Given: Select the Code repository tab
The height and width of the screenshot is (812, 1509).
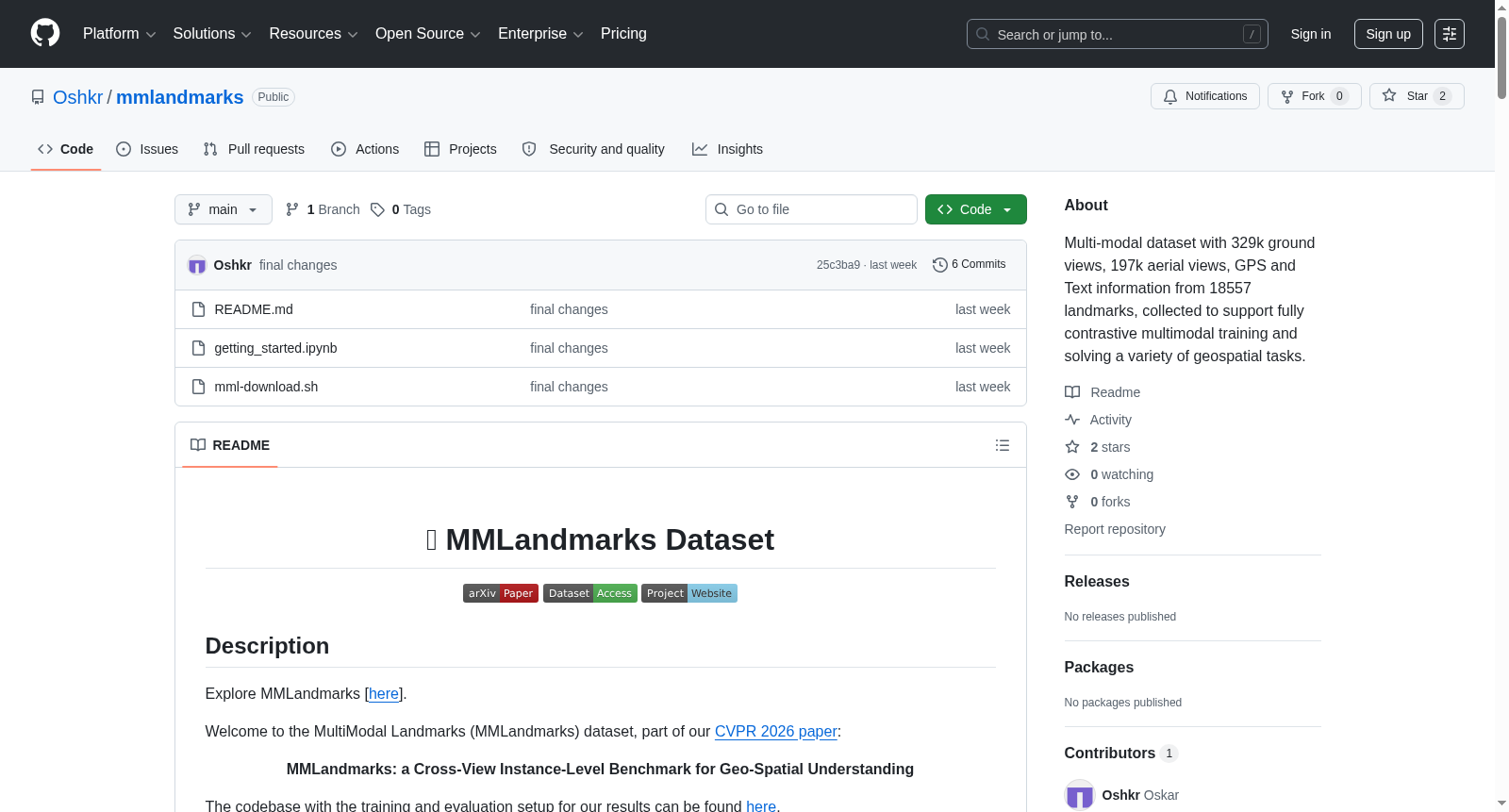Looking at the screenshot, I should (x=66, y=149).
